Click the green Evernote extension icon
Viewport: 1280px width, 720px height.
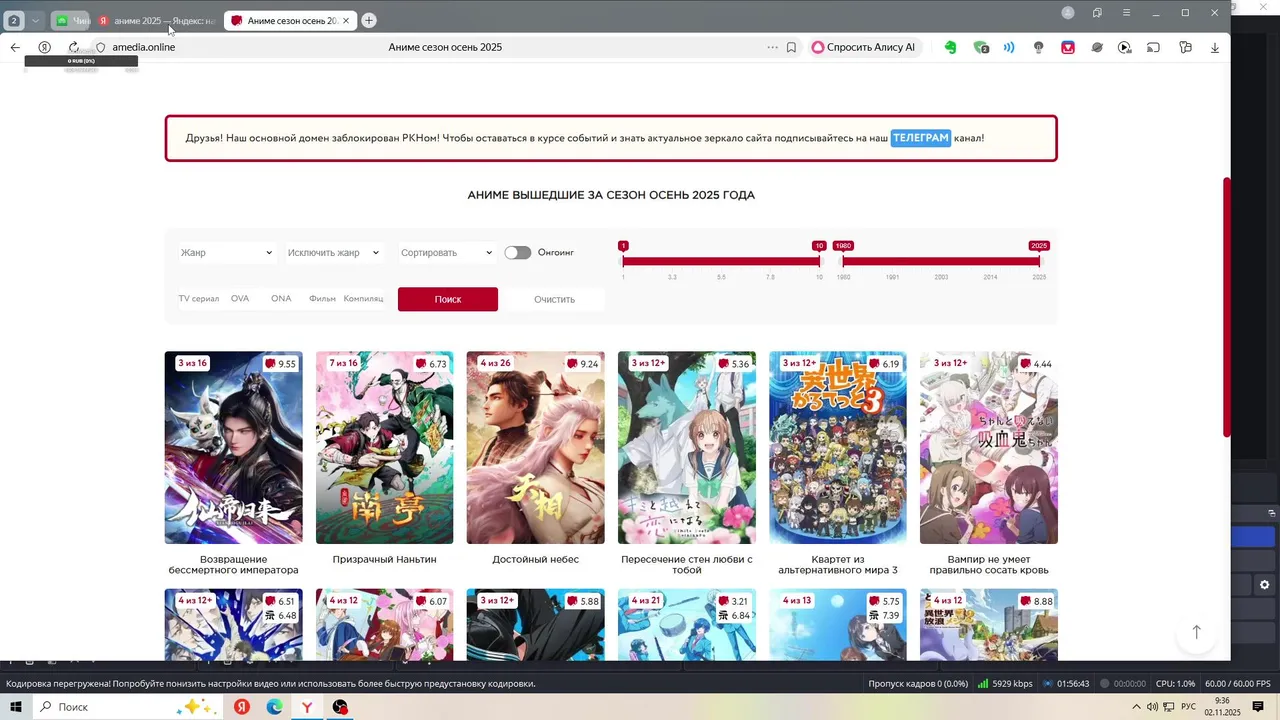point(950,47)
